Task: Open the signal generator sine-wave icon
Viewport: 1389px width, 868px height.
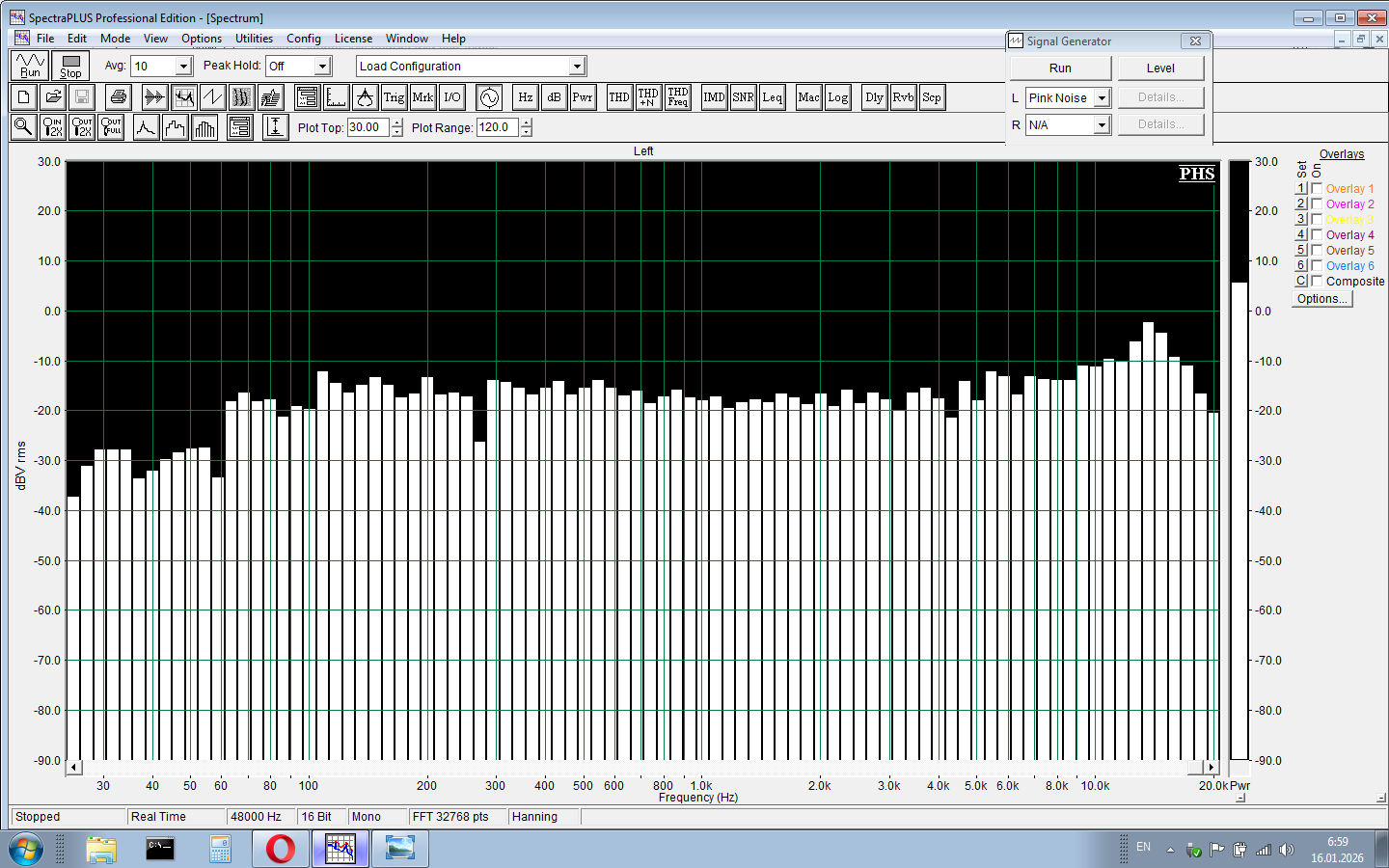Action: pyautogui.click(x=489, y=97)
